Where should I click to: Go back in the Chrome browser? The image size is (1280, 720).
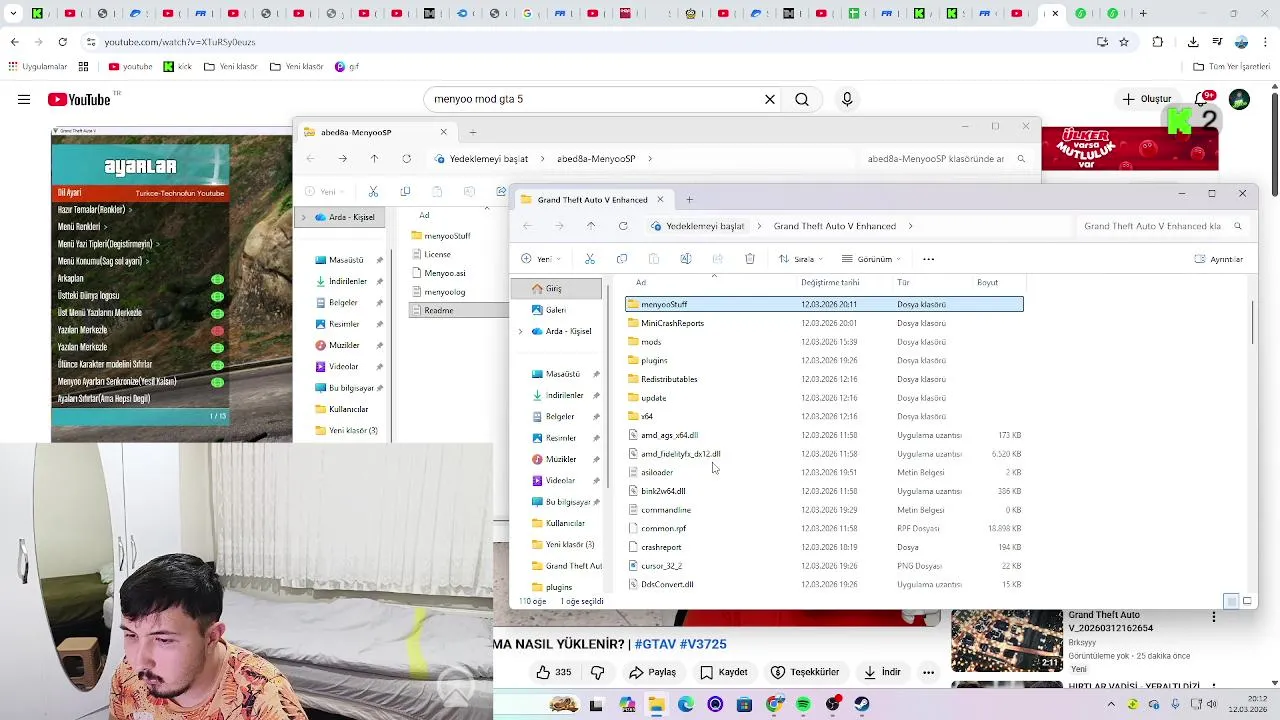pyautogui.click(x=14, y=42)
